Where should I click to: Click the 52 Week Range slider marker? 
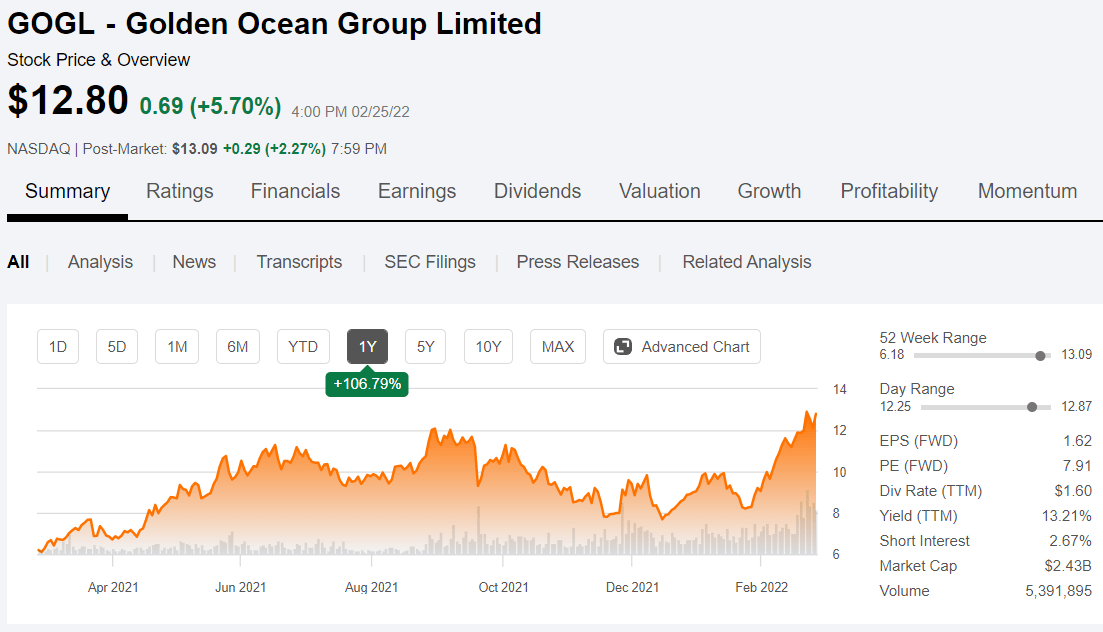1041,355
